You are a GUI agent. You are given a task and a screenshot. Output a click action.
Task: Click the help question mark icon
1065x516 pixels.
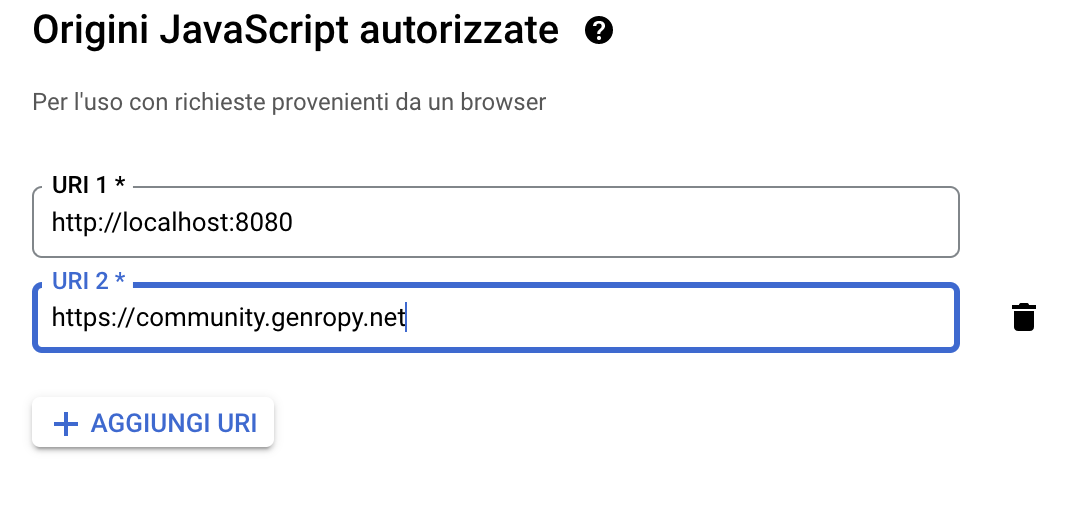(599, 32)
